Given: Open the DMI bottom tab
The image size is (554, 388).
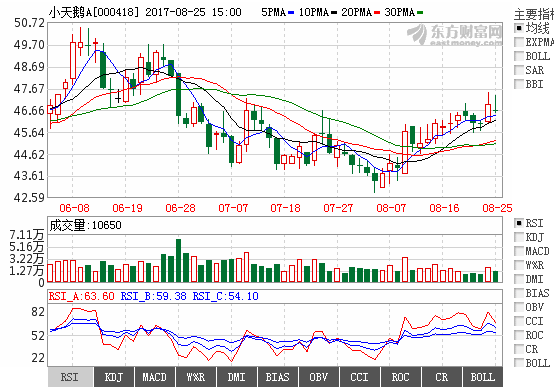Looking at the screenshot, I should tap(237, 377).
